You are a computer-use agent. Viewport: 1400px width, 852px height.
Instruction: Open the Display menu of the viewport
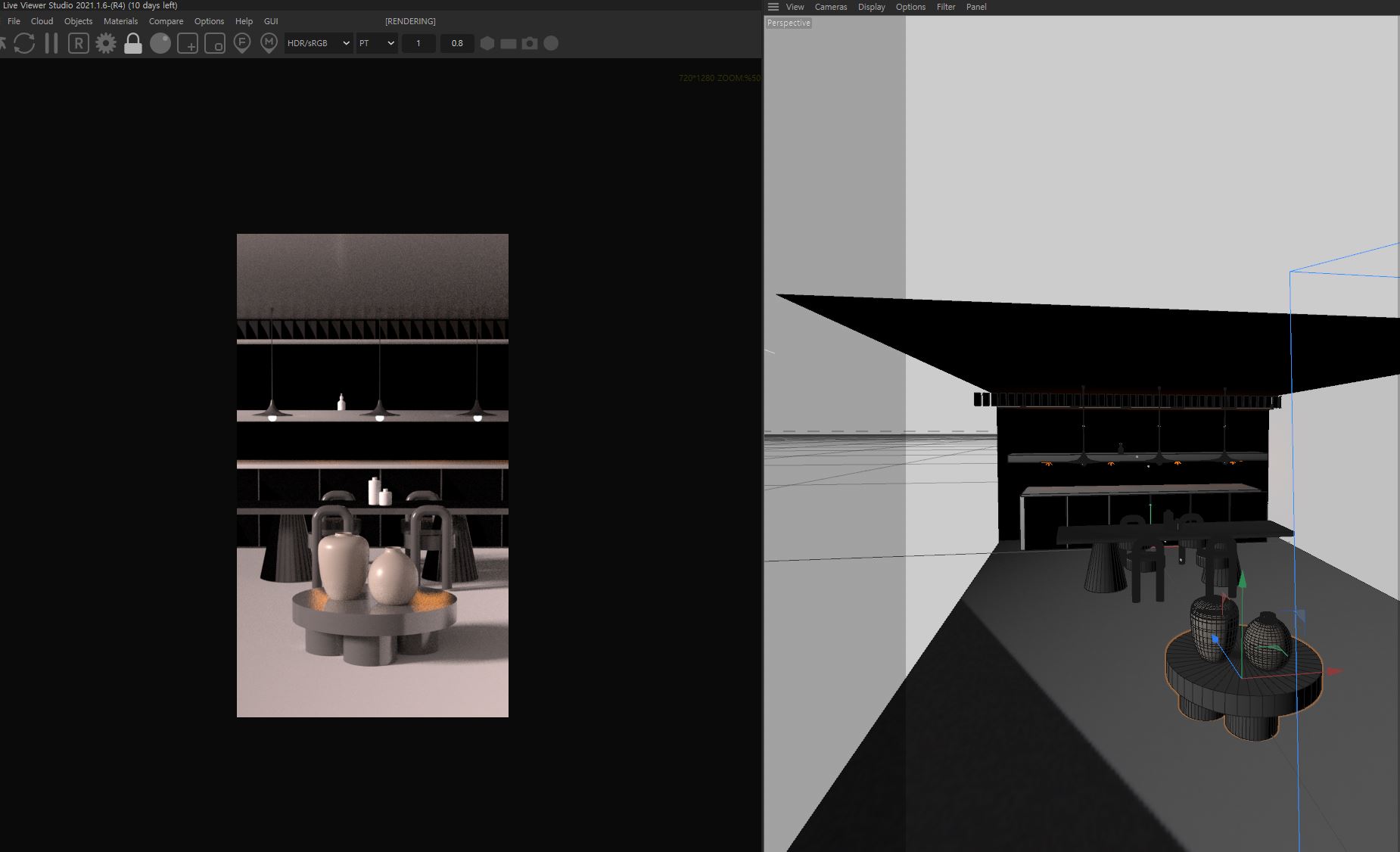click(x=871, y=7)
